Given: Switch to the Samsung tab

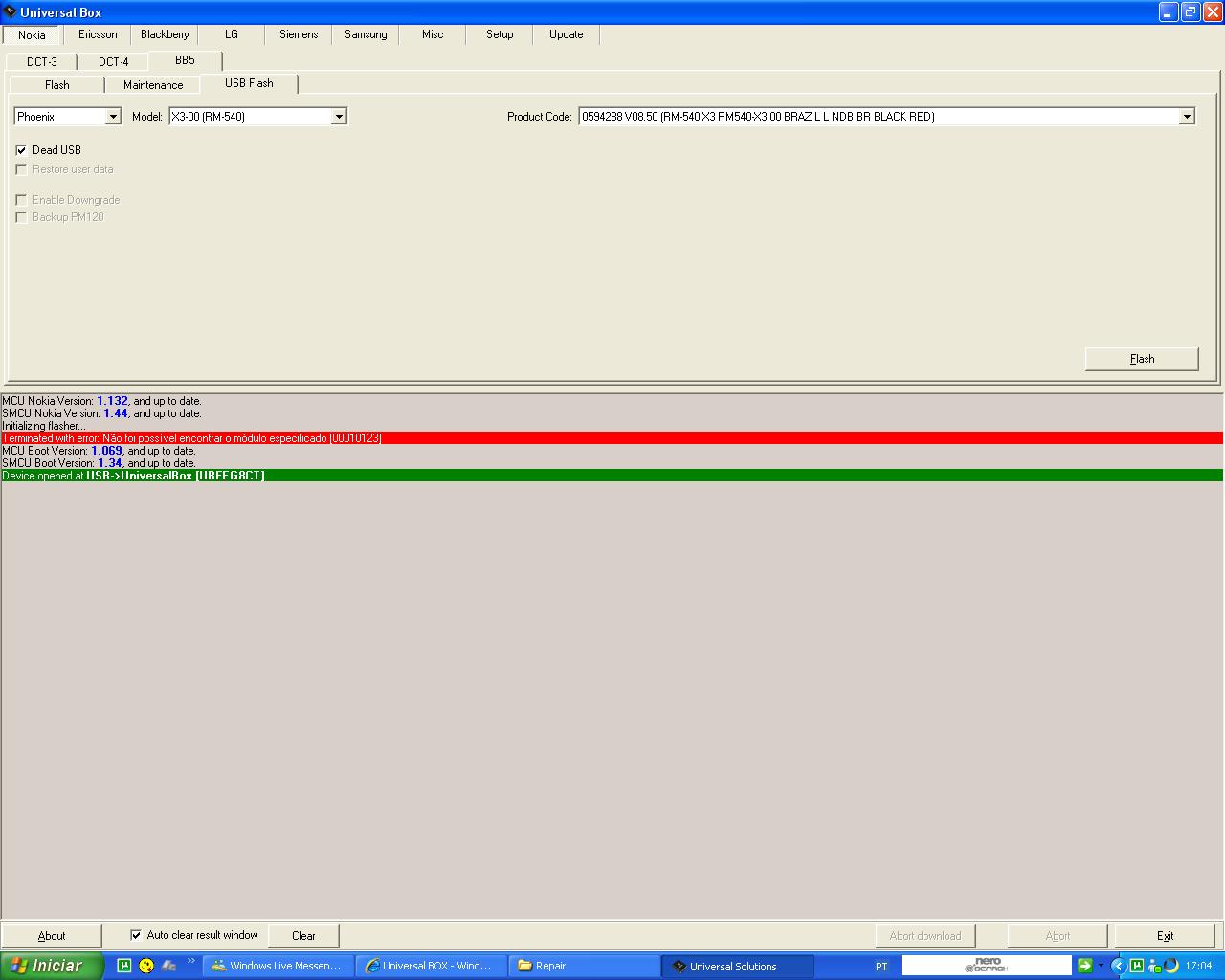Looking at the screenshot, I should point(366,34).
